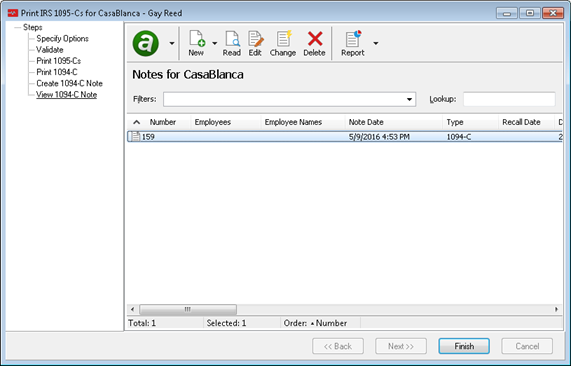Click the Recall Date column header
The width and height of the screenshot is (571, 366).
pyautogui.click(x=521, y=122)
